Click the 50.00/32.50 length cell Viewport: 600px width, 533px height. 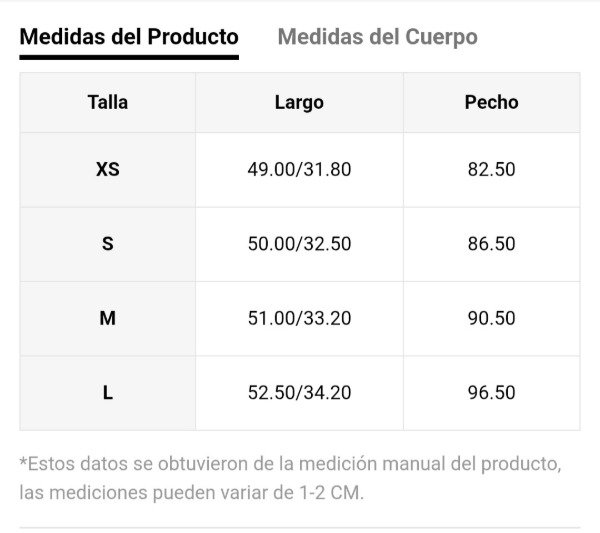299,244
